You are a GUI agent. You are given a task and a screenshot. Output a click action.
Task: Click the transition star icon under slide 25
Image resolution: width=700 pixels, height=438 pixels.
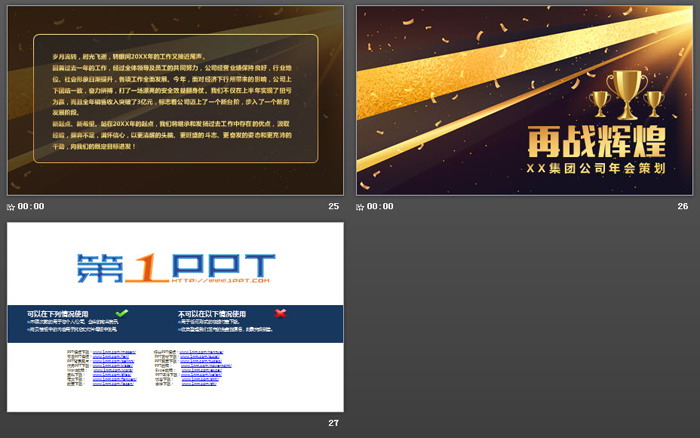[11, 206]
